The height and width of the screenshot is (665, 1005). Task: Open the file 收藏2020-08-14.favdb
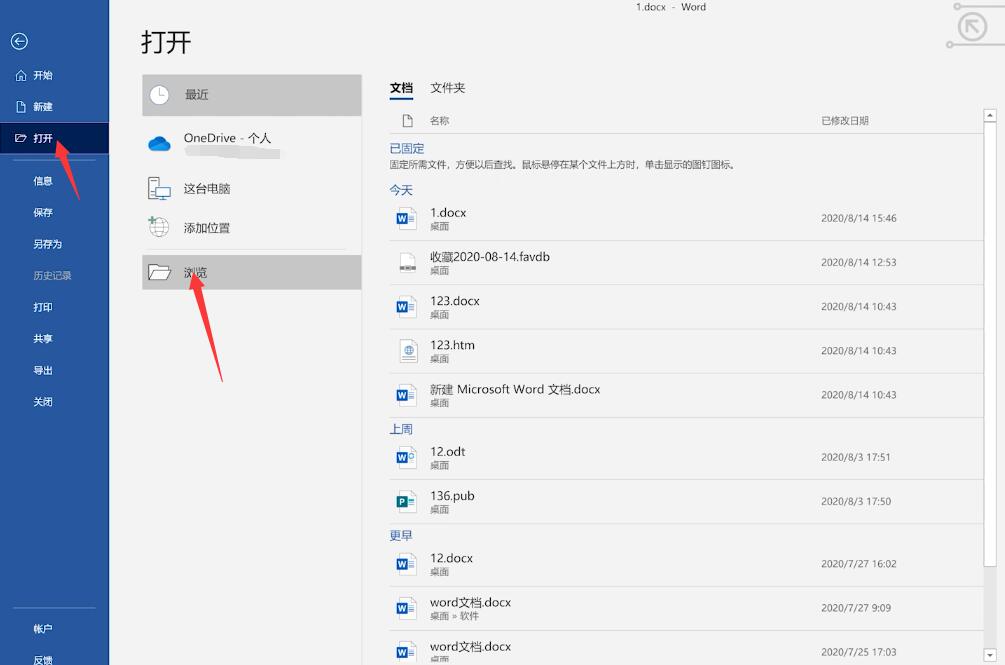[x=686, y=263]
